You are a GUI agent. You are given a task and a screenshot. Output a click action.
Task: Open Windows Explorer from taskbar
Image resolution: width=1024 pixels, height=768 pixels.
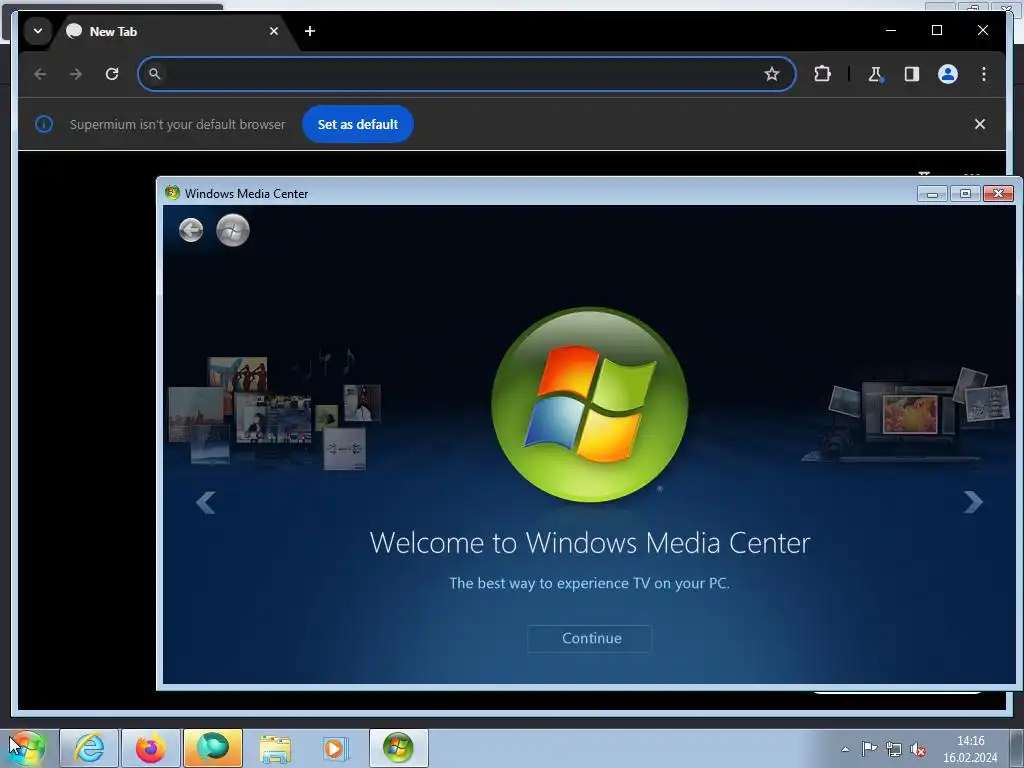pos(275,748)
